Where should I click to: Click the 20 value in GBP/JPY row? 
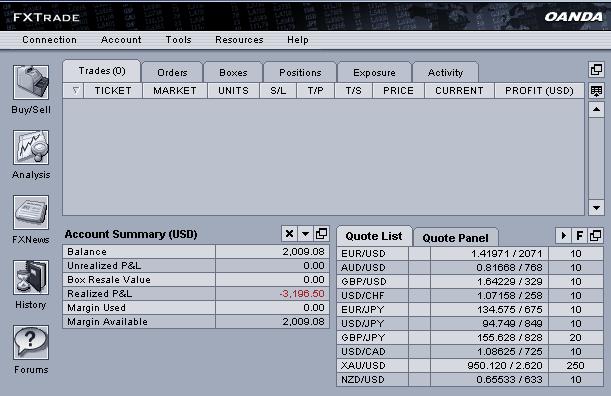pos(576,338)
